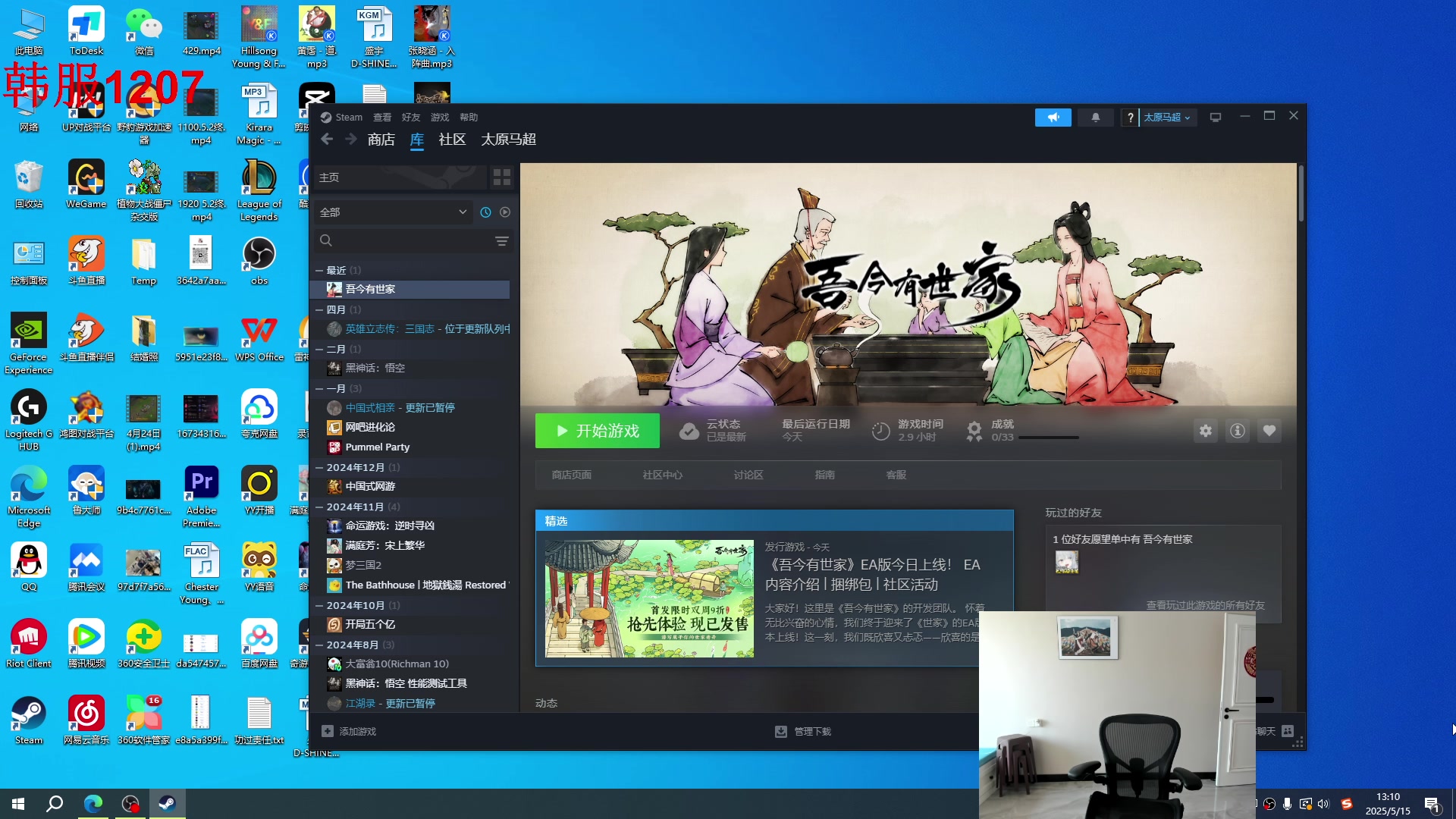Image resolution: width=1456 pixels, height=819 pixels.
Task: Show game info icon
Action: (1237, 431)
